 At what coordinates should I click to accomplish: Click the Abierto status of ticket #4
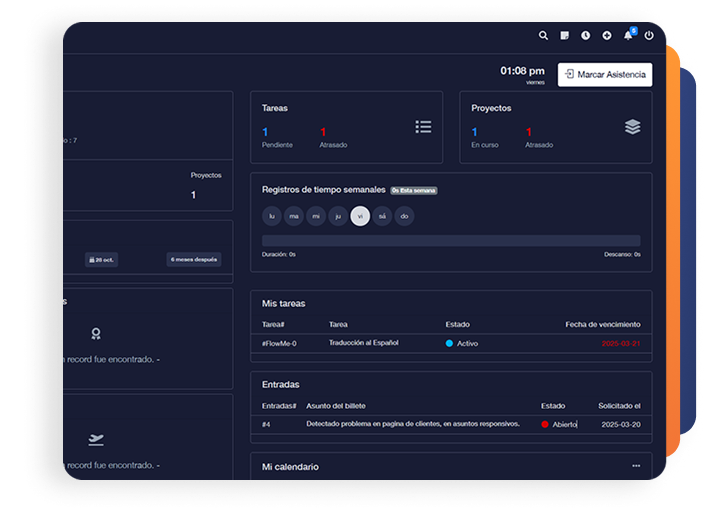(559, 425)
